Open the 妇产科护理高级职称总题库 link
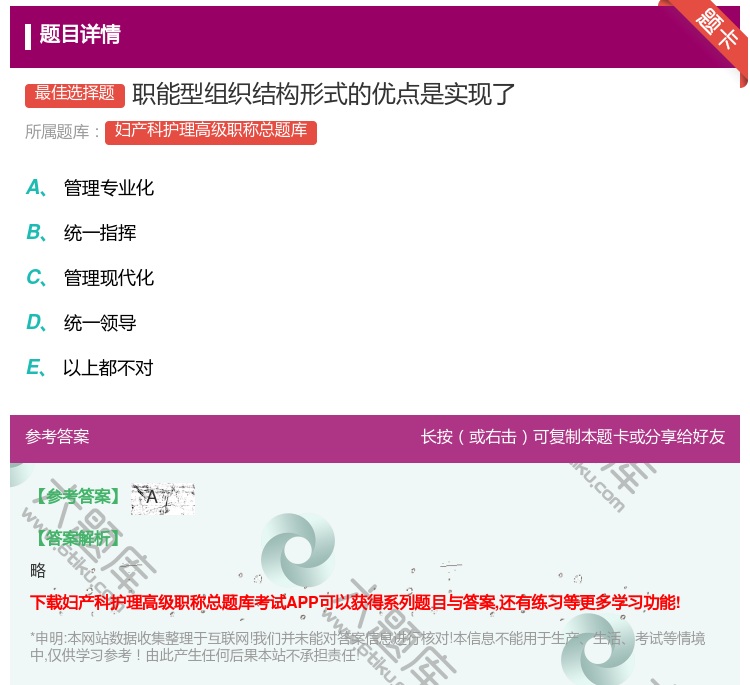The image size is (750, 685). 210,132
